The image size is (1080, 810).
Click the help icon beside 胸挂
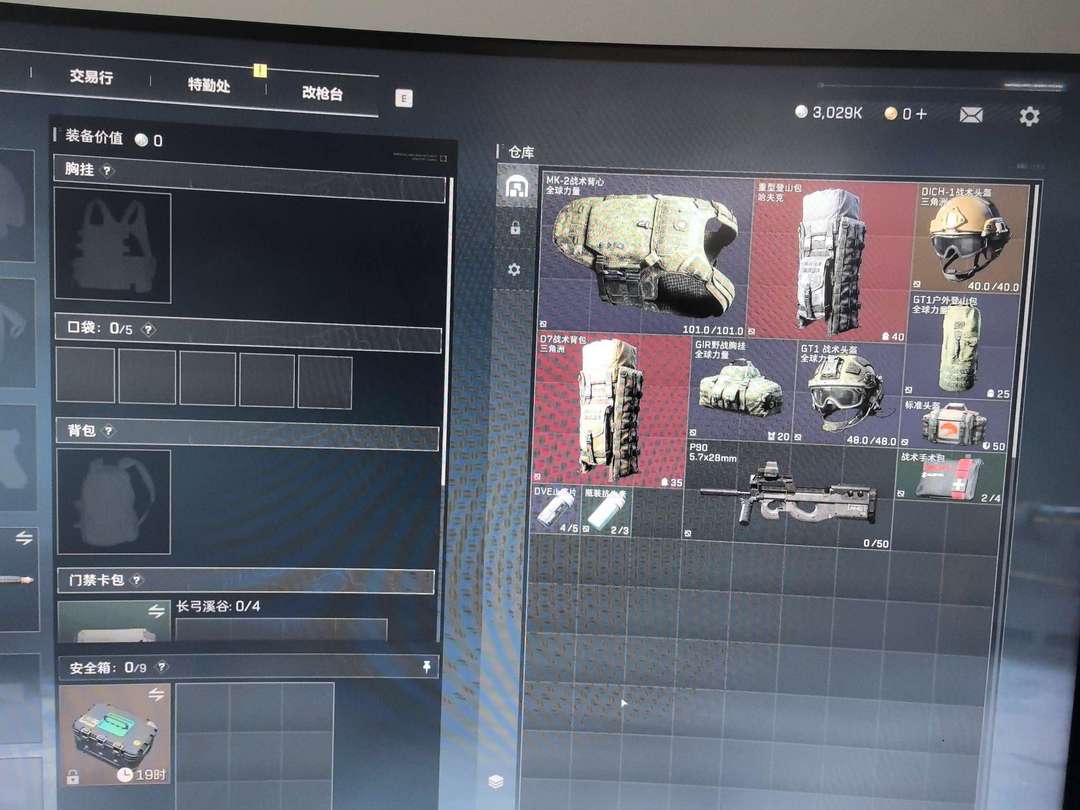tap(107, 170)
